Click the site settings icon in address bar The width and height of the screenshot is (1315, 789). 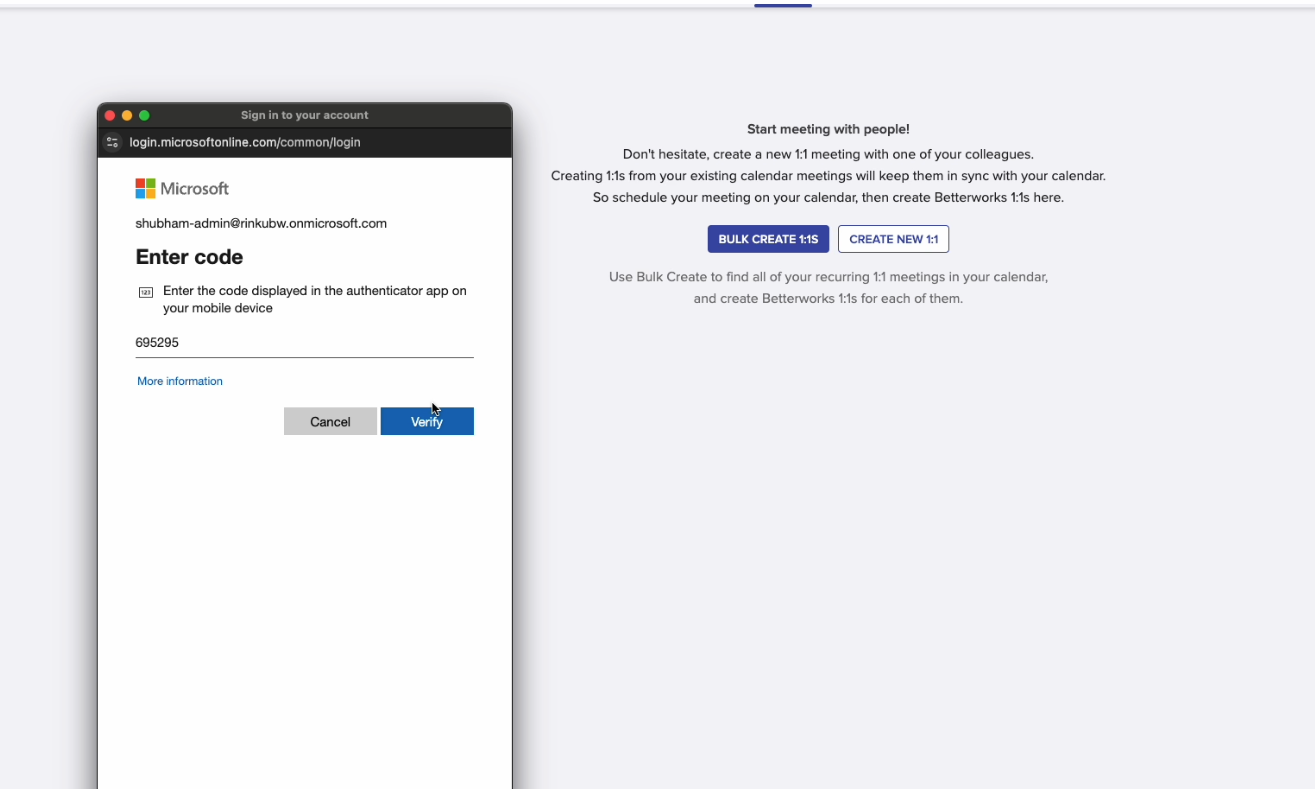click(113, 142)
